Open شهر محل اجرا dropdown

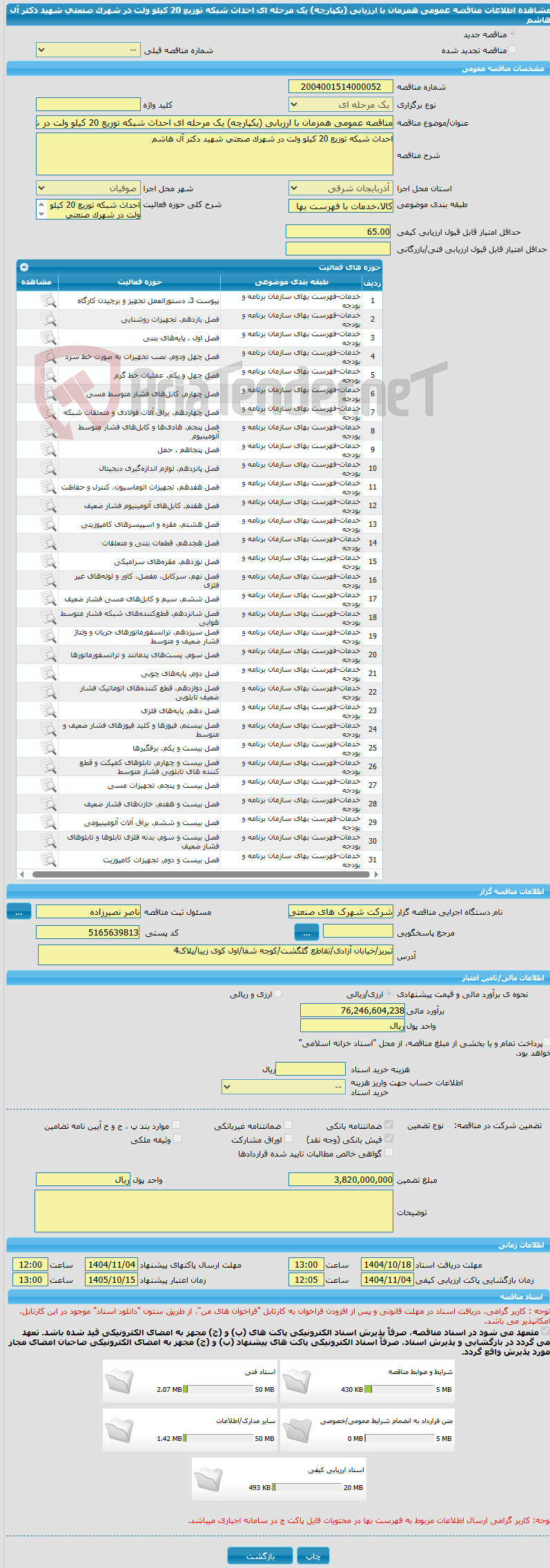point(88,188)
